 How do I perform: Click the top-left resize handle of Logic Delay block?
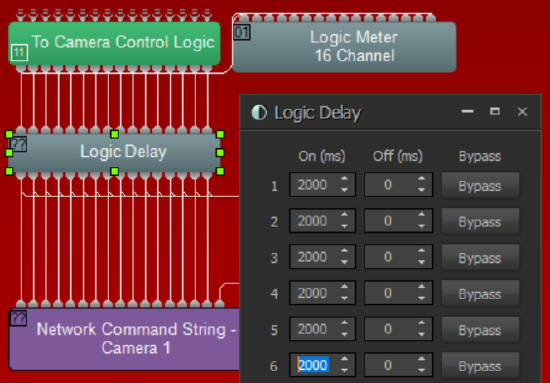9,134
